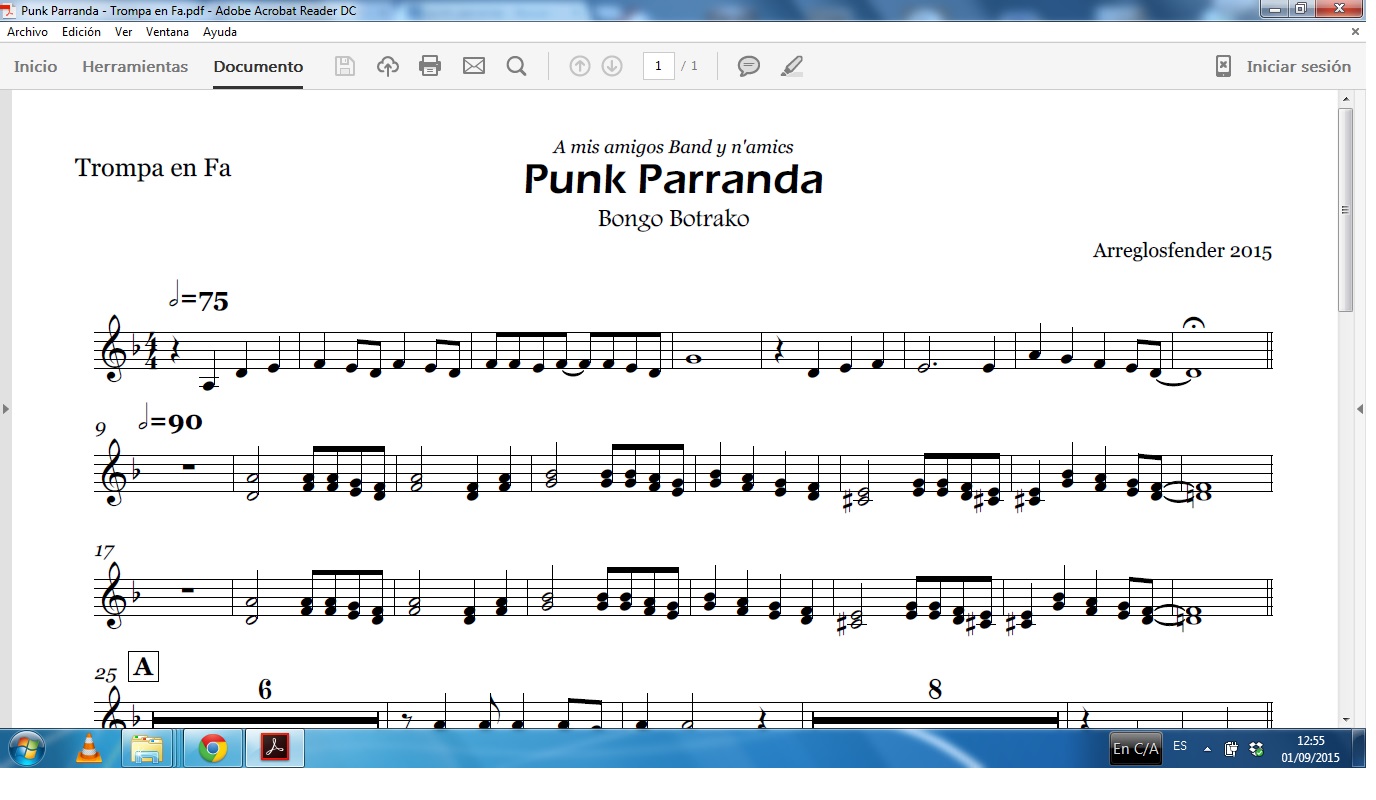The height and width of the screenshot is (800, 1376).
Task: Select the highlighter pen tool
Action: point(792,67)
